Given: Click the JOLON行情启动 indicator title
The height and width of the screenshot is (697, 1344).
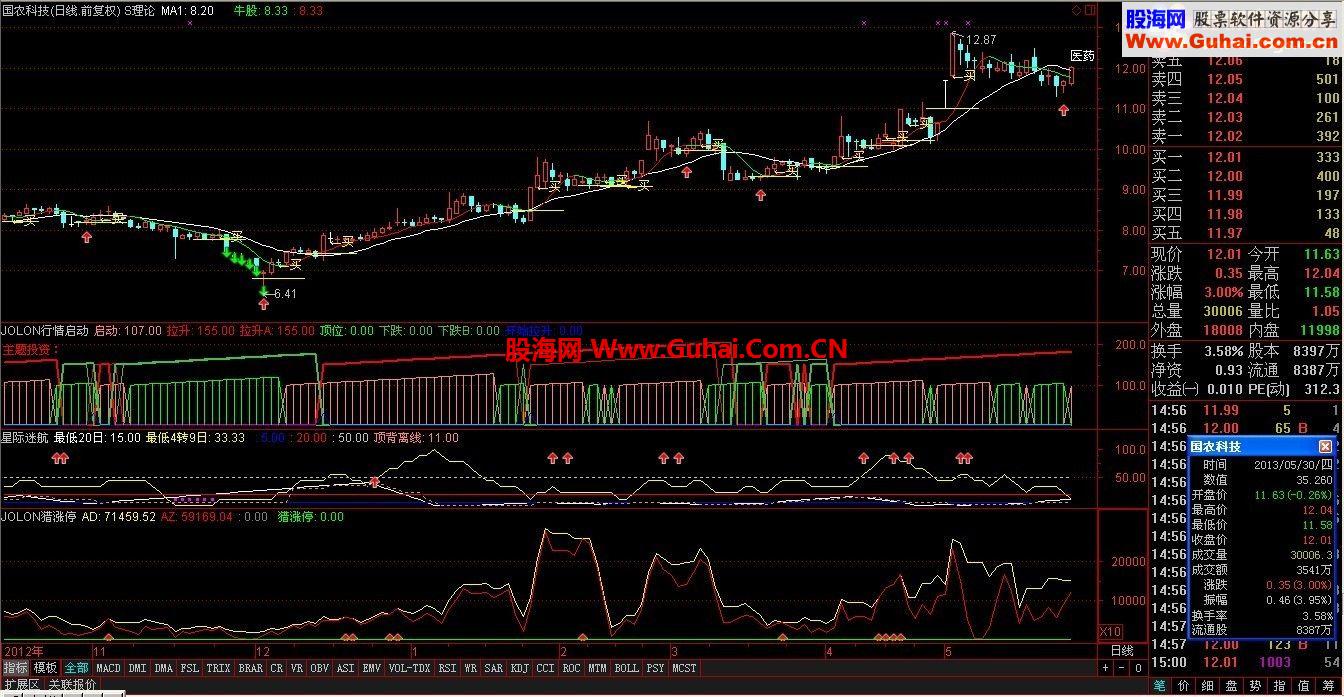Looking at the screenshot, I should tap(45, 329).
